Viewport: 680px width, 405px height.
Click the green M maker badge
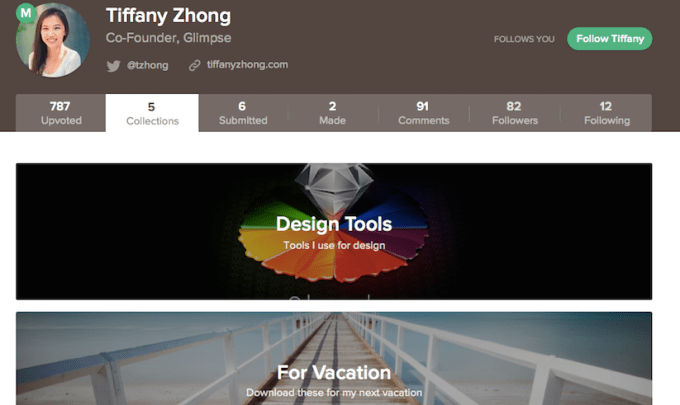26,13
